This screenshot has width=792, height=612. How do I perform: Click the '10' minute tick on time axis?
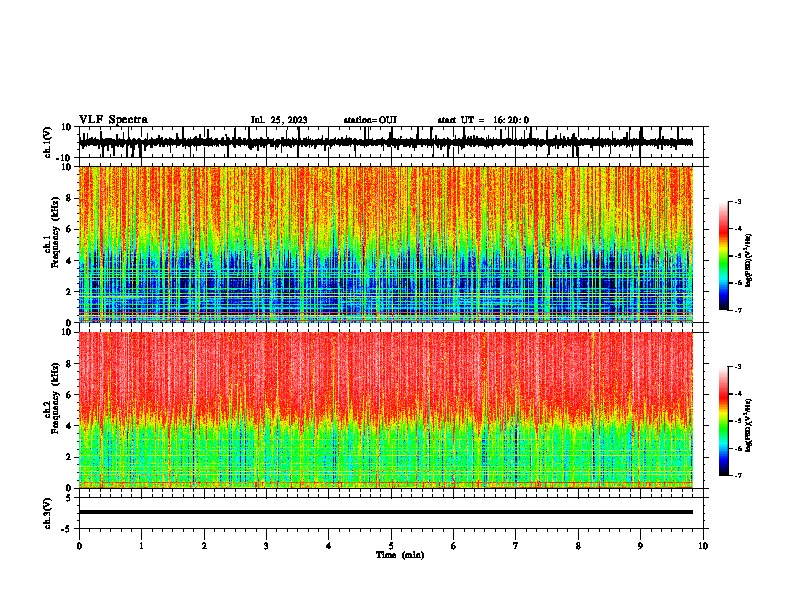point(703,546)
